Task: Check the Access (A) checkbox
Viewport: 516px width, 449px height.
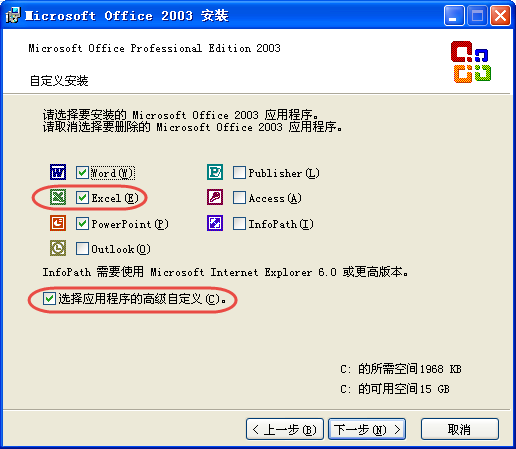Action: point(239,198)
